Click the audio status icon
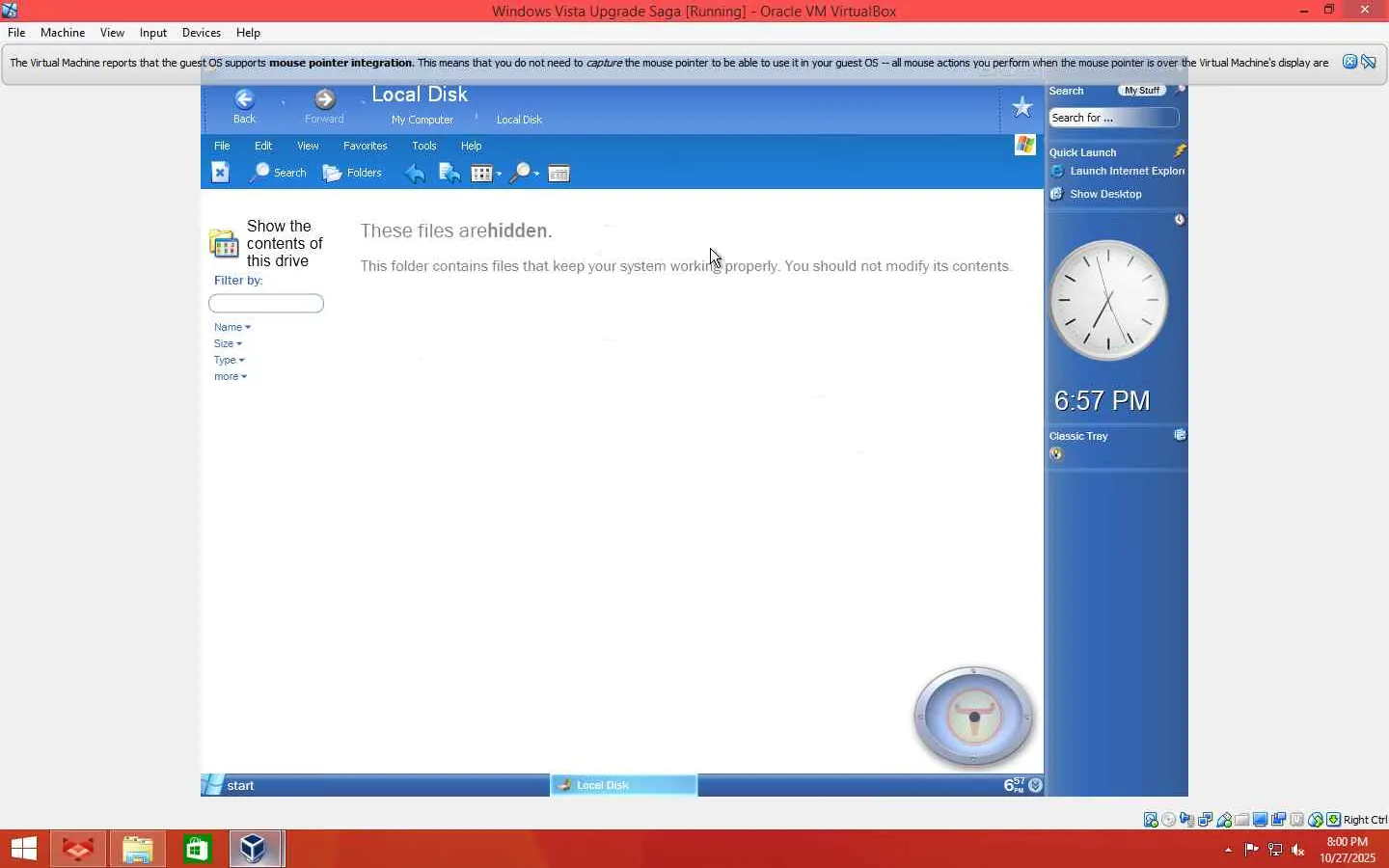 1187,820
